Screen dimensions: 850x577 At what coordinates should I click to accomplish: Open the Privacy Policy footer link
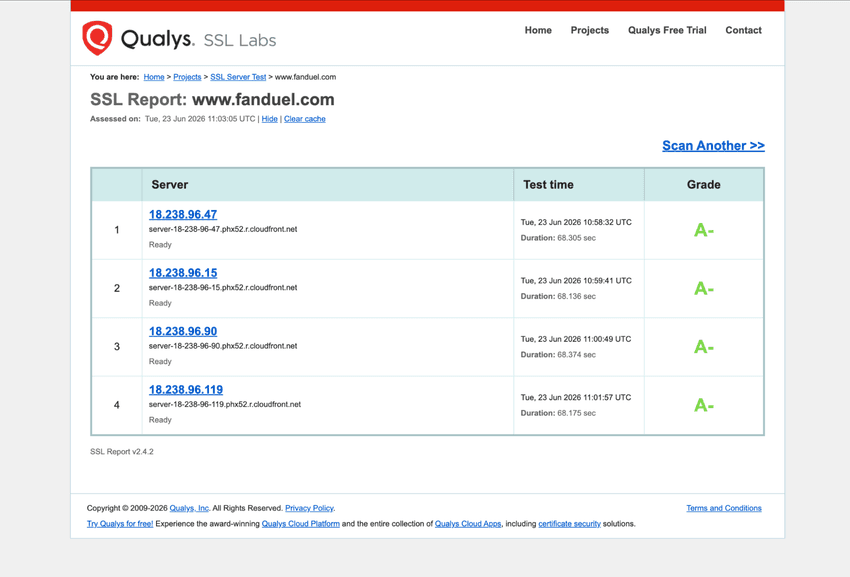(310, 508)
